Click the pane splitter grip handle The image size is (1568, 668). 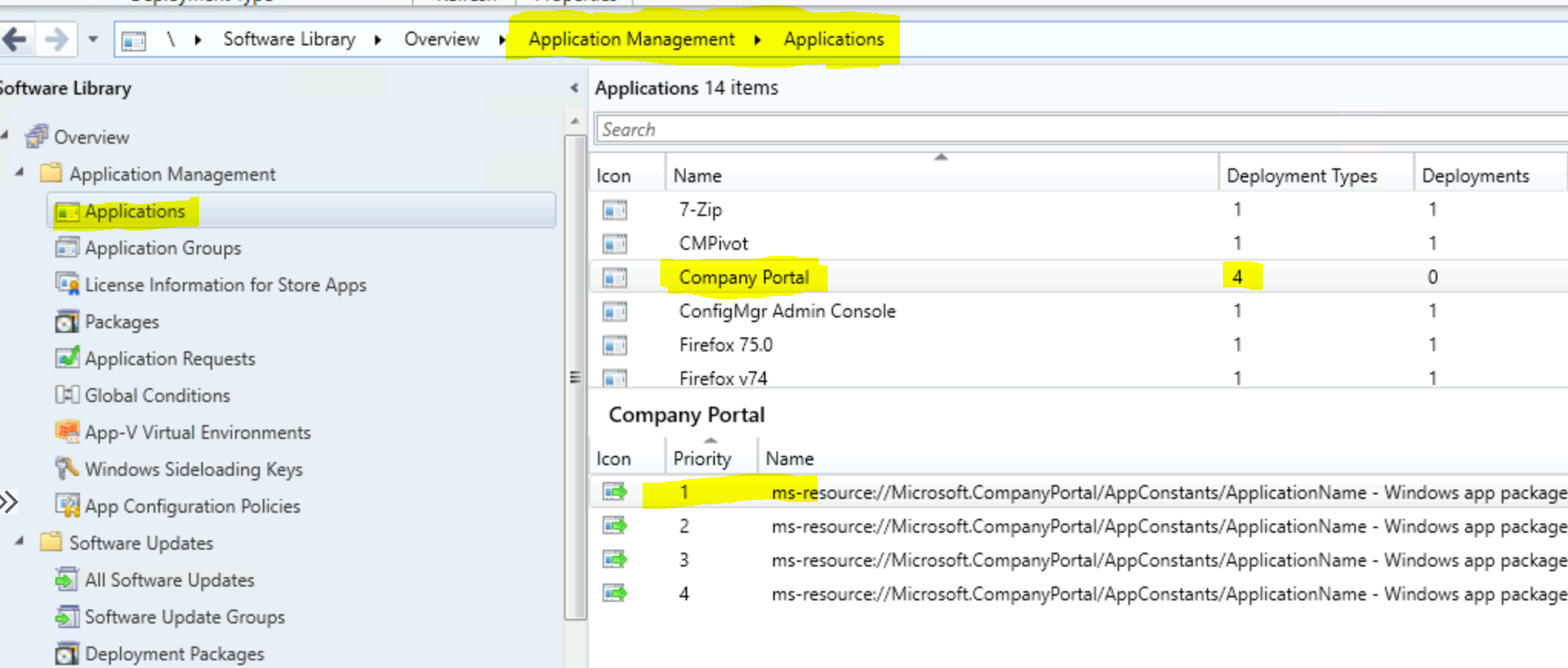[575, 377]
